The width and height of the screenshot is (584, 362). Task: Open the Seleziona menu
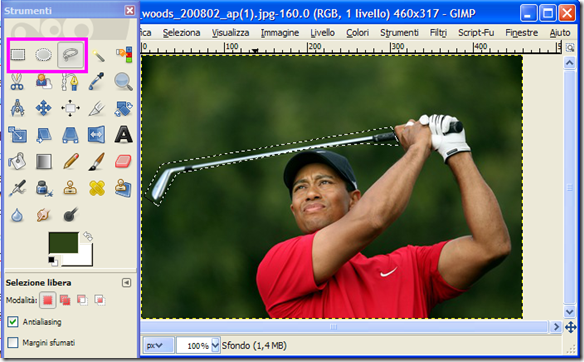[181, 33]
